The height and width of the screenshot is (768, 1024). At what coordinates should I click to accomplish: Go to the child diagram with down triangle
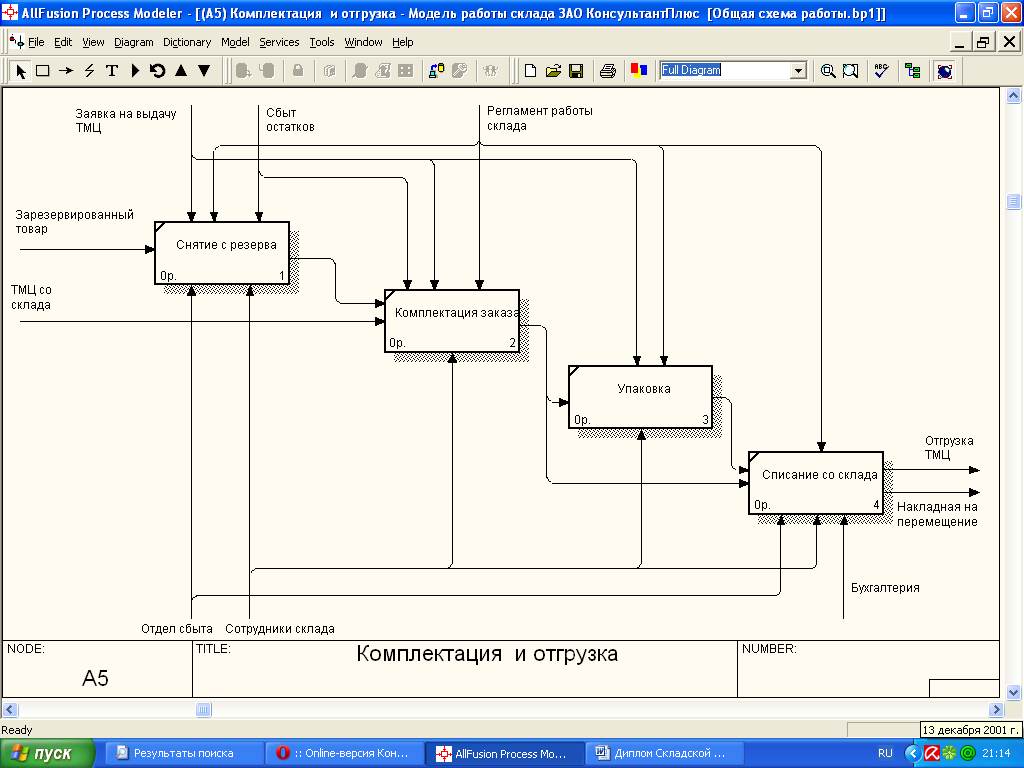pyautogui.click(x=204, y=71)
